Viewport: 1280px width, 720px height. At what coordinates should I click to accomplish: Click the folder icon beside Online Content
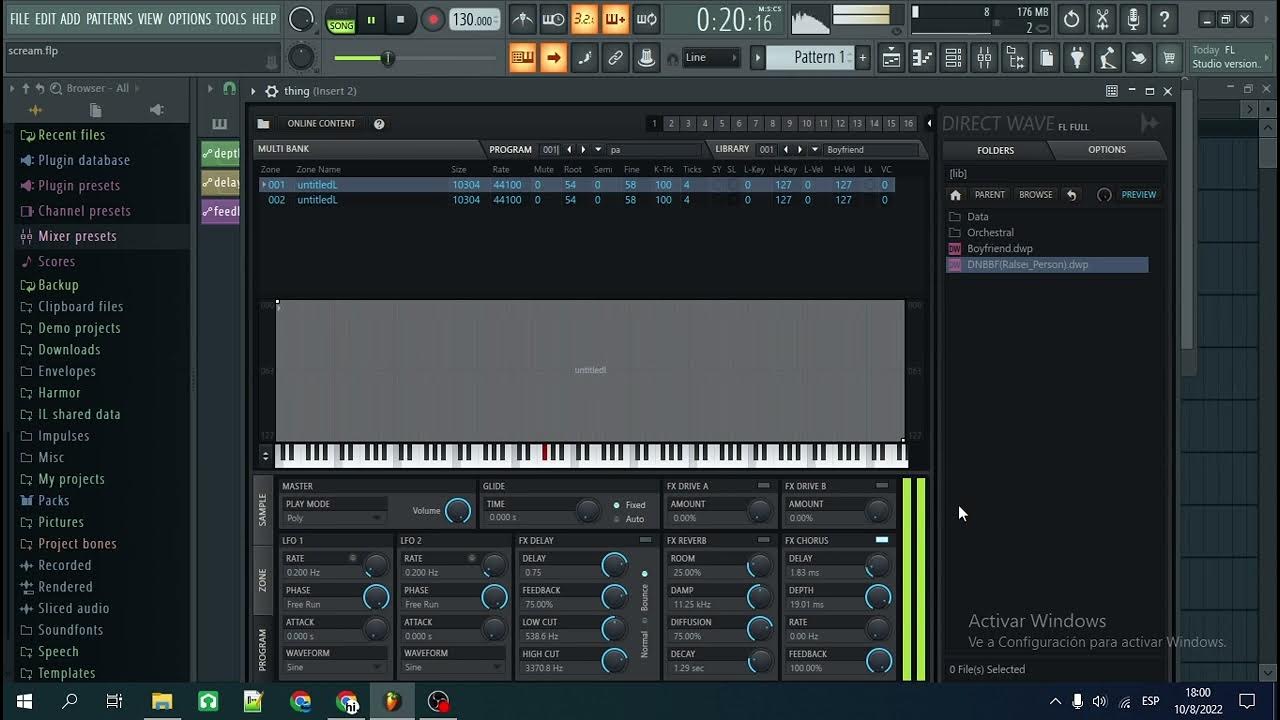(x=263, y=124)
